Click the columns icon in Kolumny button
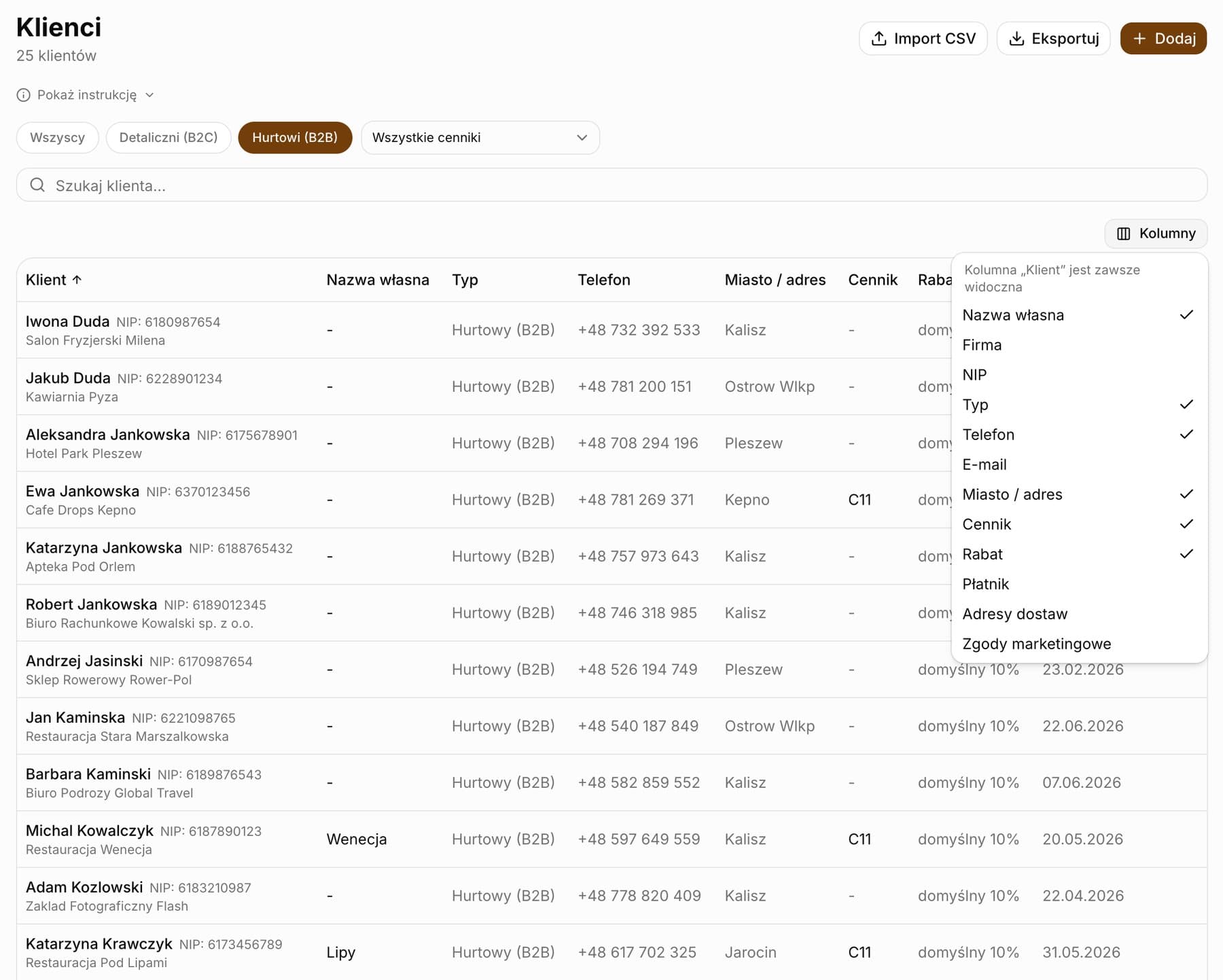This screenshot has height=980, width=1223. pos(1124,234)
